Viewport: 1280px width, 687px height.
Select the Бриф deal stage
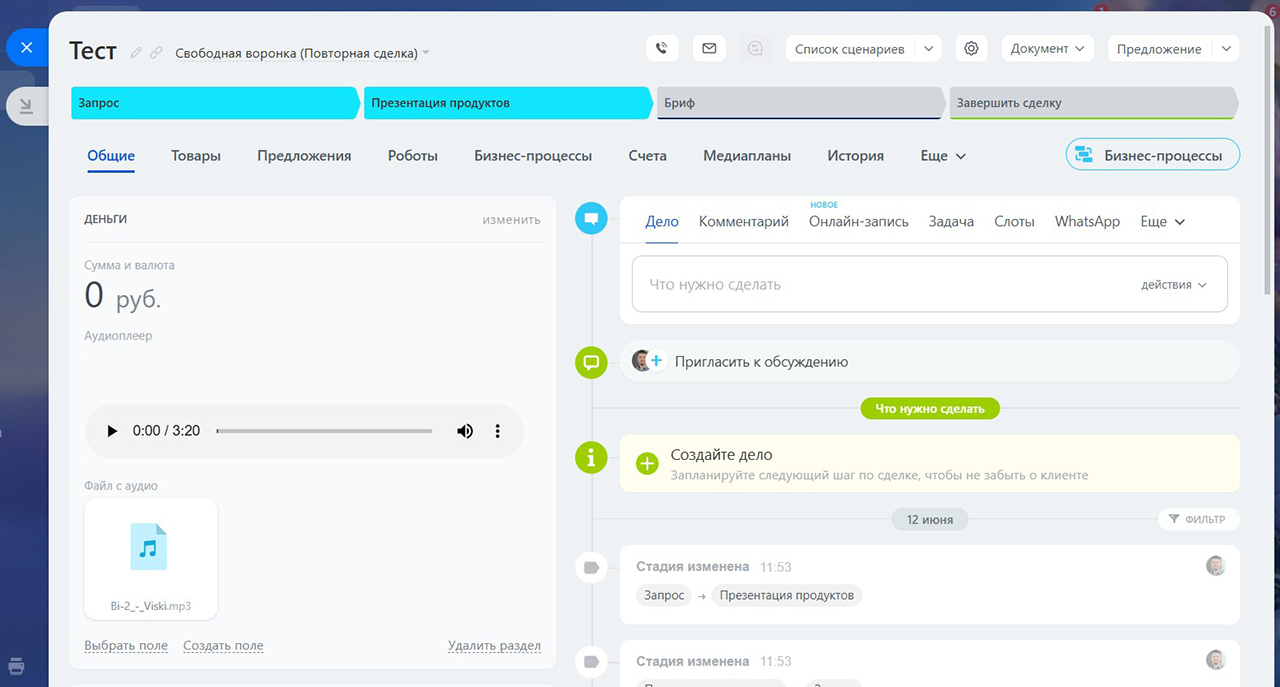point(798,103)
